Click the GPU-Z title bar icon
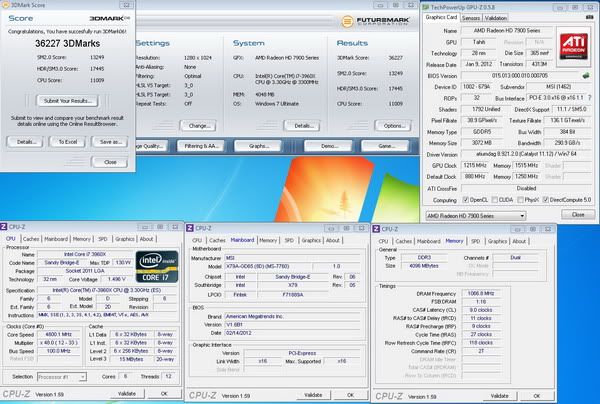Viewport: 600px width, 404px height. coord(426,7)
